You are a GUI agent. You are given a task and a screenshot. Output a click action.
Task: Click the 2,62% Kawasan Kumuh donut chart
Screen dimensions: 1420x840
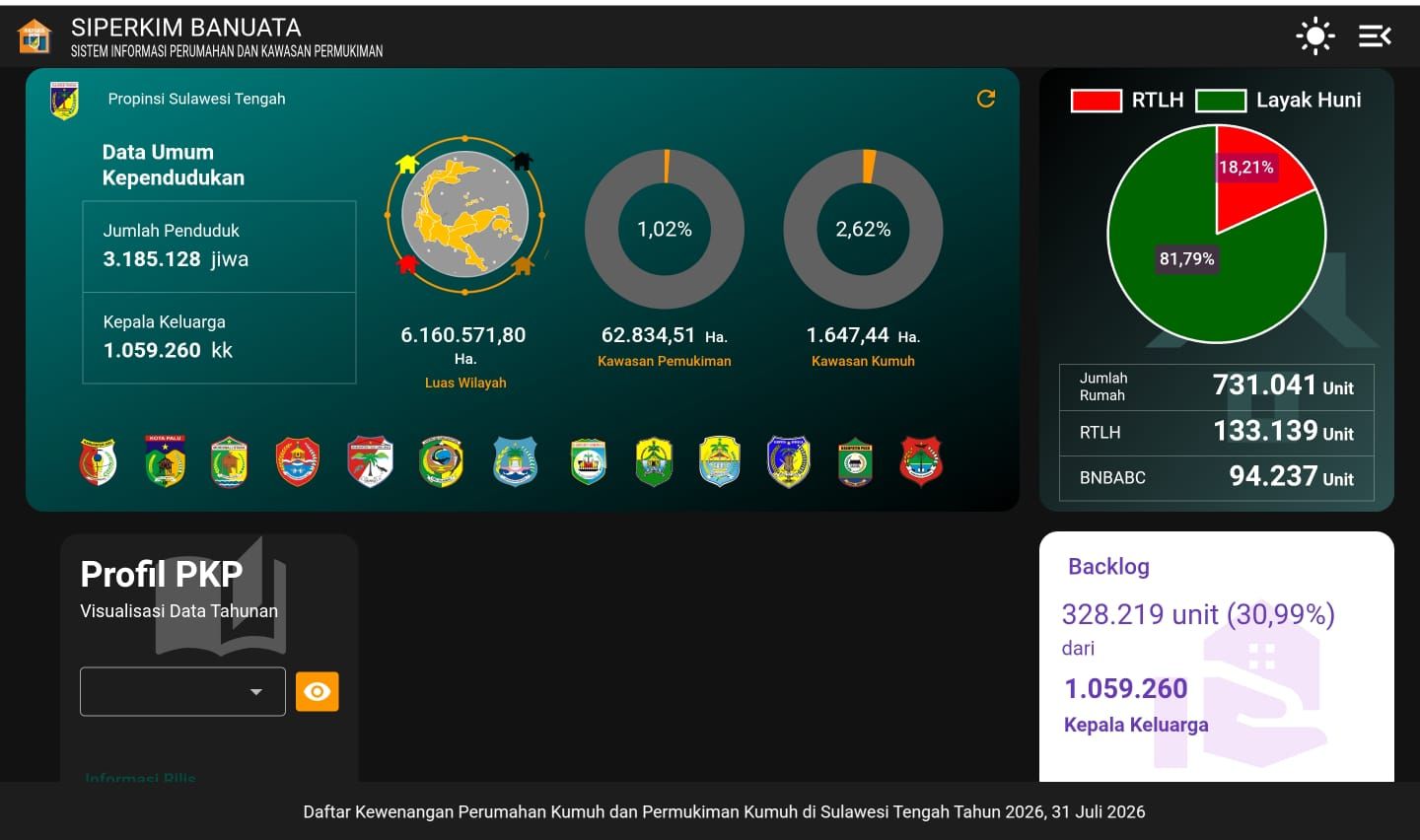[863, 229]
